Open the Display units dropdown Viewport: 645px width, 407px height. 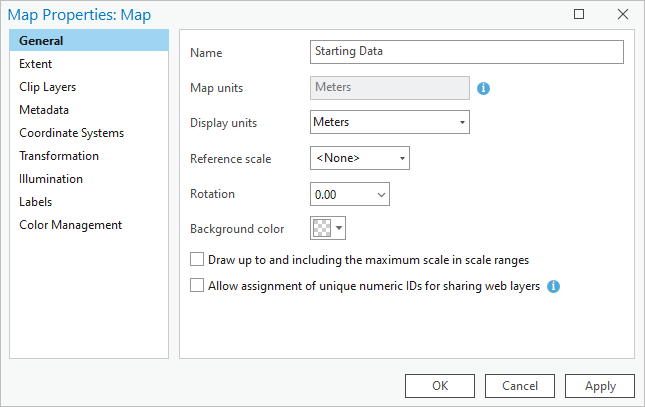click(462, 122)
